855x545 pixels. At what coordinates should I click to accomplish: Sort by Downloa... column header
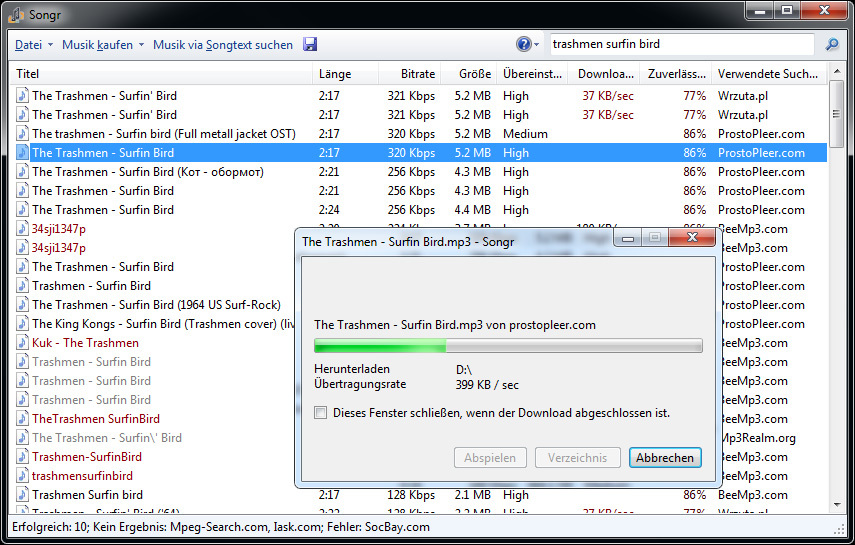(x=604, y=74)
